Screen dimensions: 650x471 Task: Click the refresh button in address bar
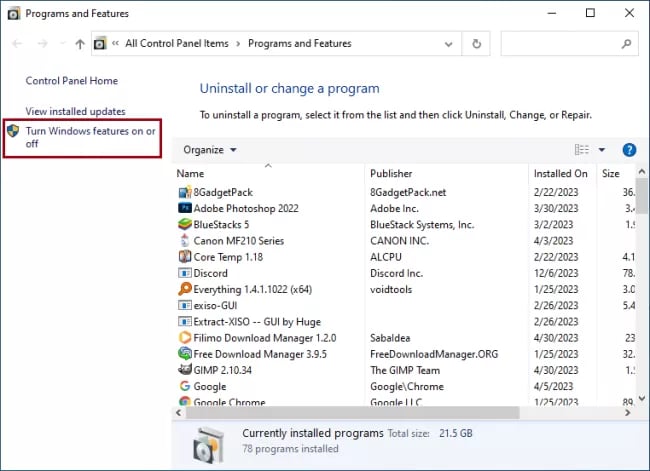coord(476,44)
